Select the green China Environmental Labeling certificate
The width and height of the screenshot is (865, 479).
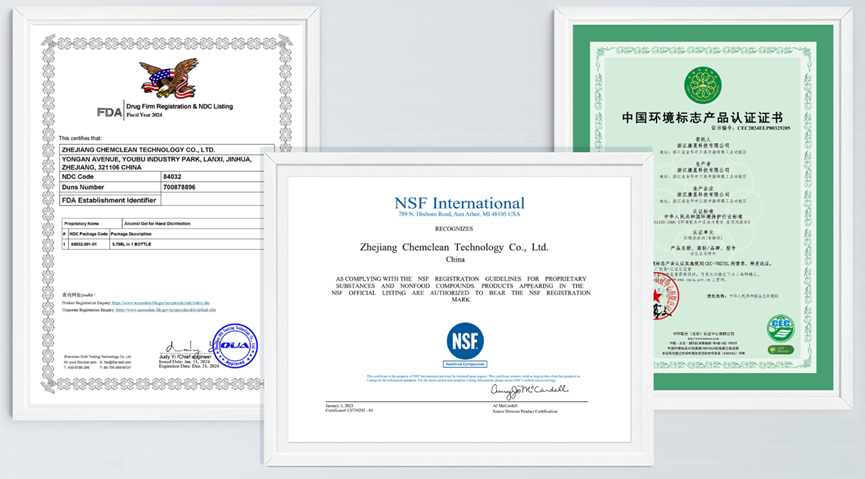pos(703,207)
